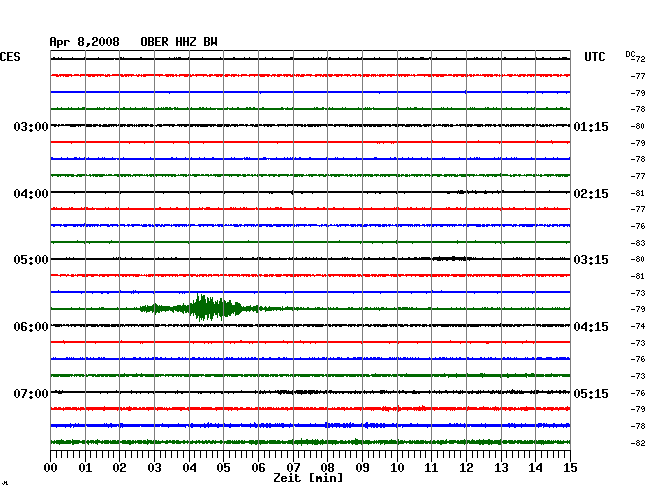
Task: Click the 03 minute axis label
Action: 154,468
